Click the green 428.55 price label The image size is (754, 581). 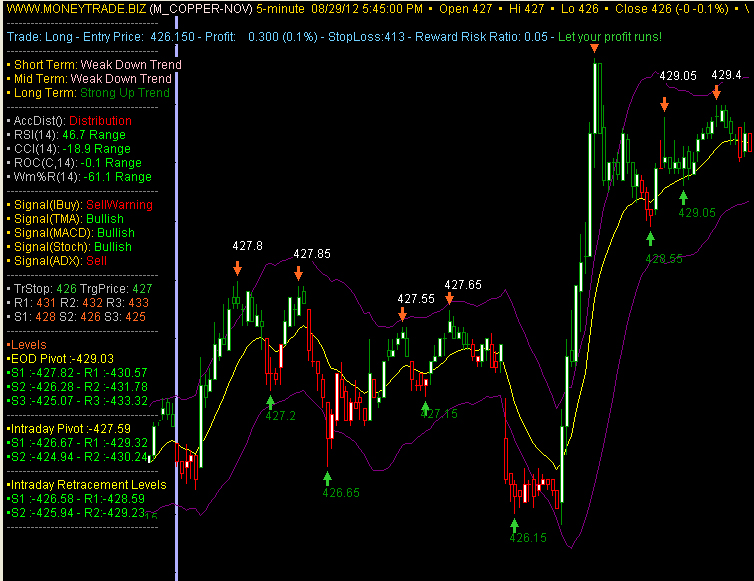coord(664,259)
